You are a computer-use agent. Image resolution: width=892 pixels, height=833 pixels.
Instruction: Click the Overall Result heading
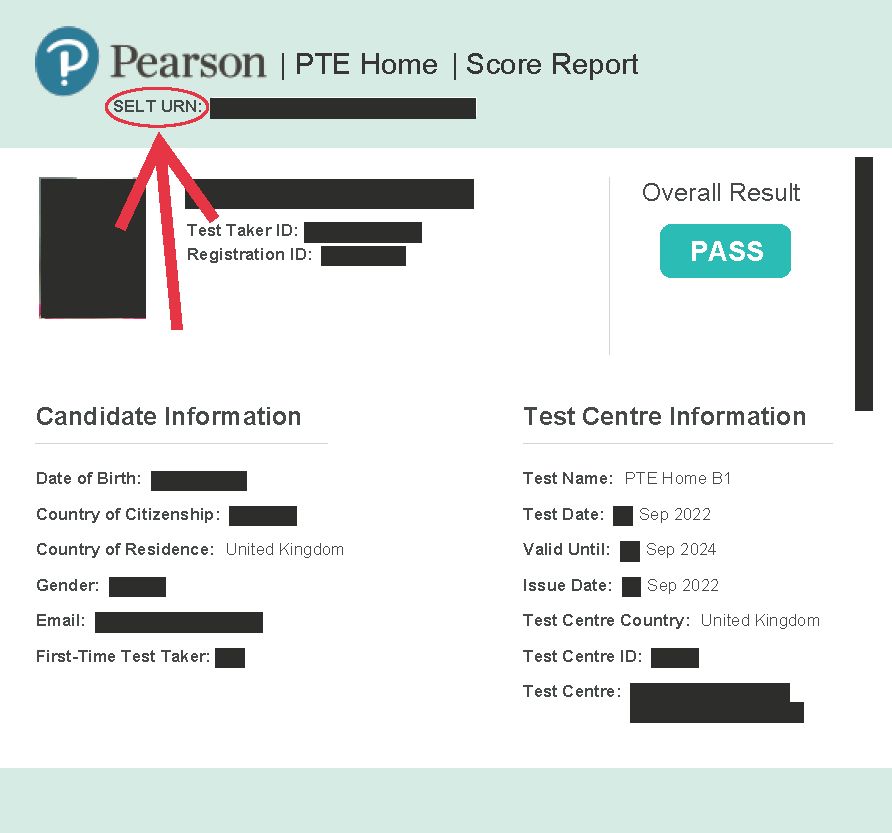pos(721,192)
